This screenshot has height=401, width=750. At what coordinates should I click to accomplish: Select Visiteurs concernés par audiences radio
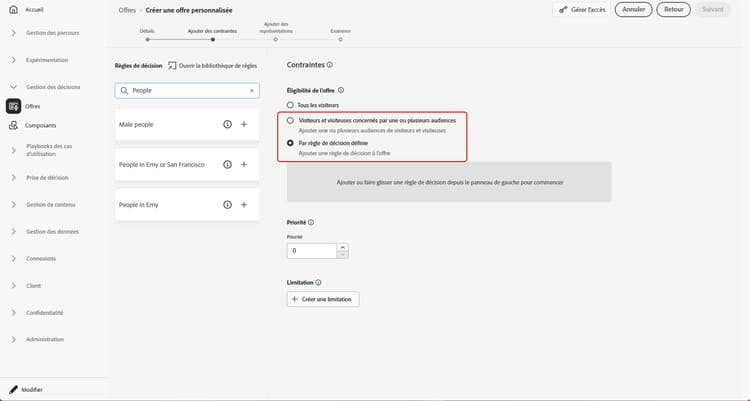290,121
